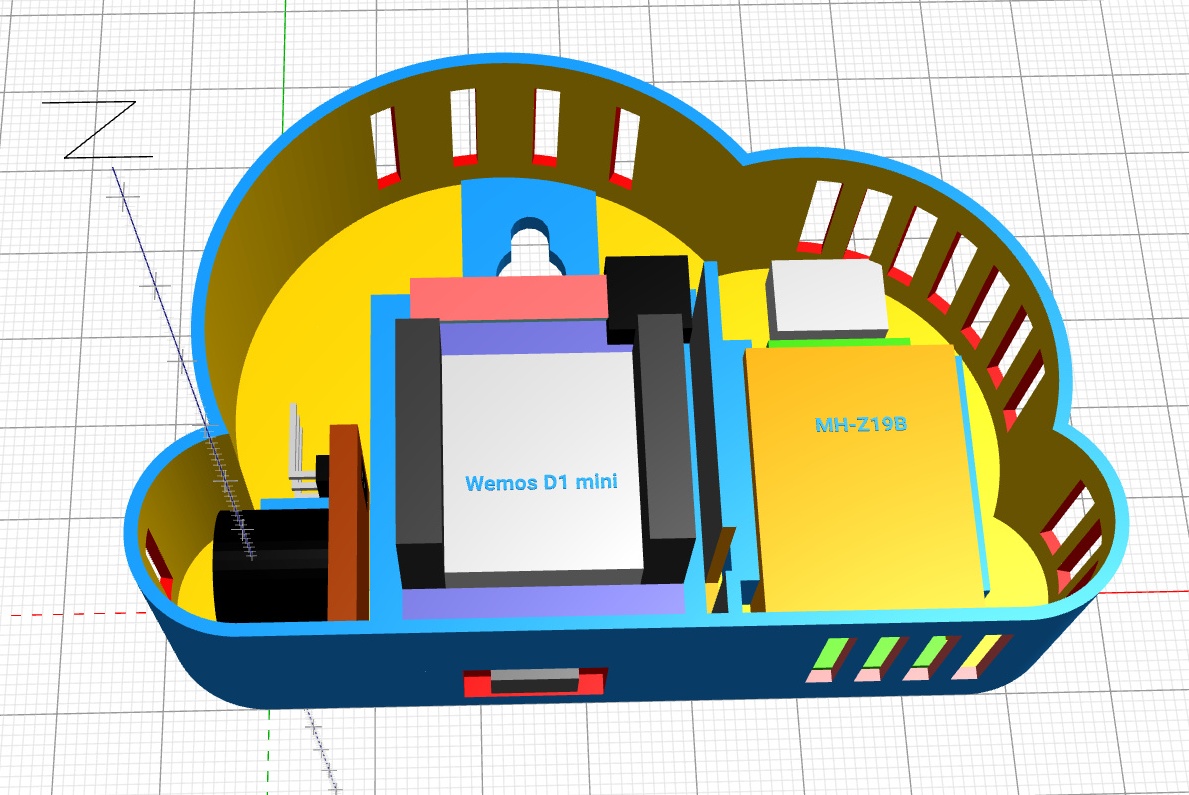Select the purple strip below the Wemos board
The width and height of the screenshot is (1189, 795).
[540, 602]
